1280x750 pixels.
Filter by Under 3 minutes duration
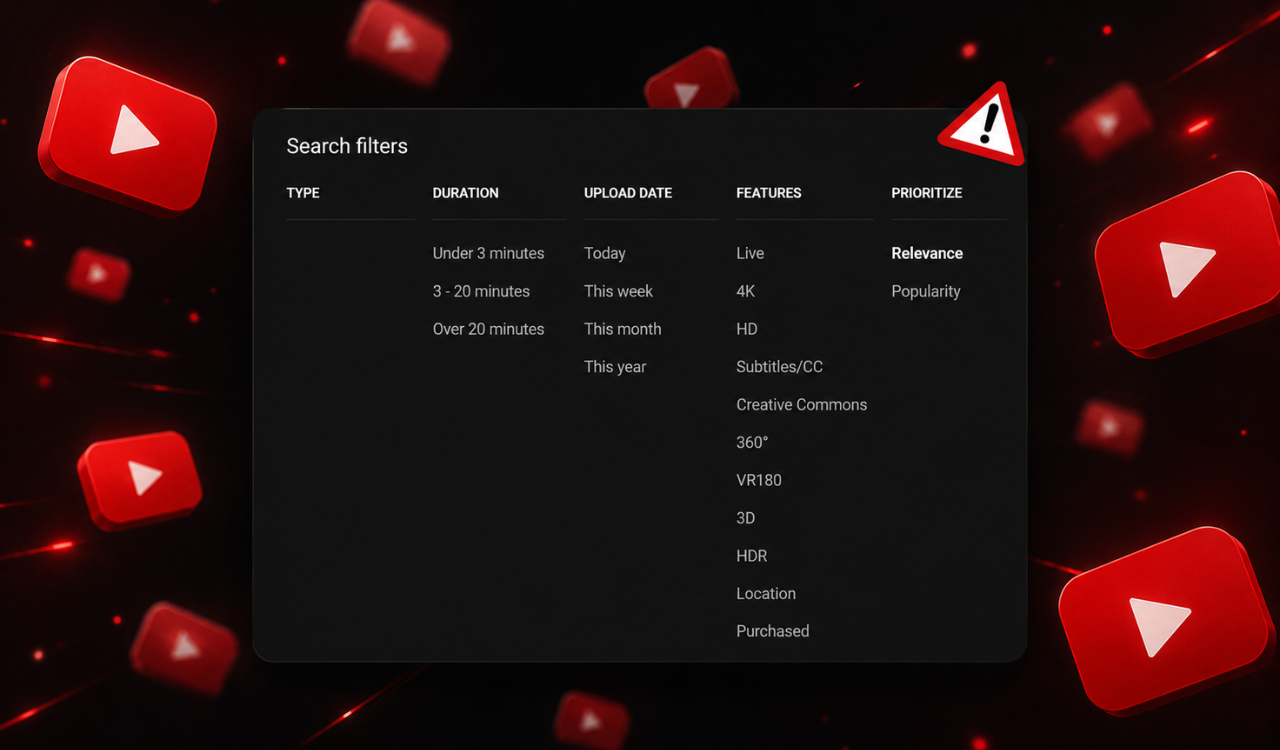[x=488, y=253]
